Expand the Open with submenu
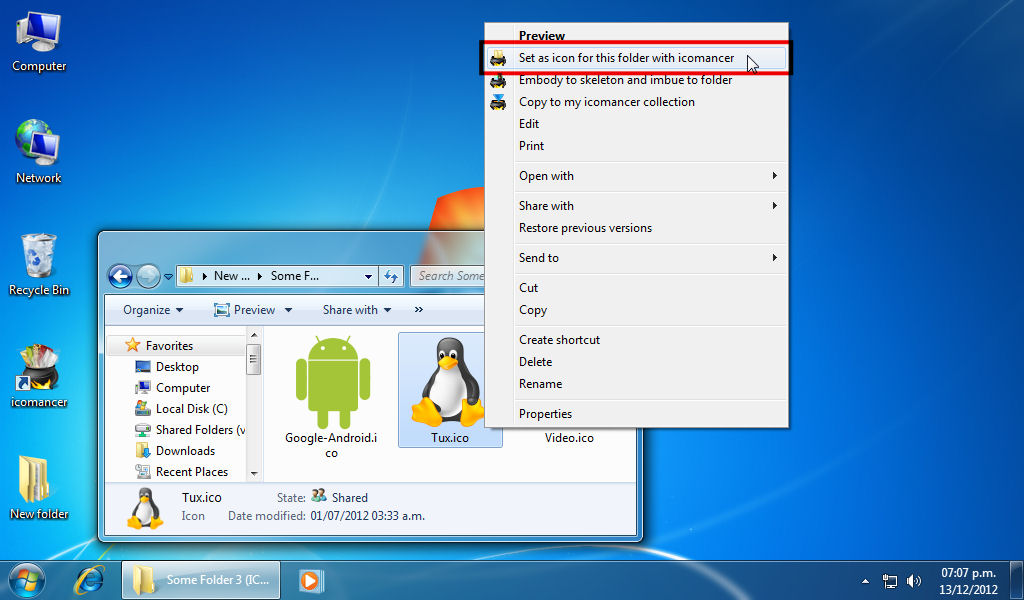The width and height of the screenshot is (1024, 600). click(636, 176)
